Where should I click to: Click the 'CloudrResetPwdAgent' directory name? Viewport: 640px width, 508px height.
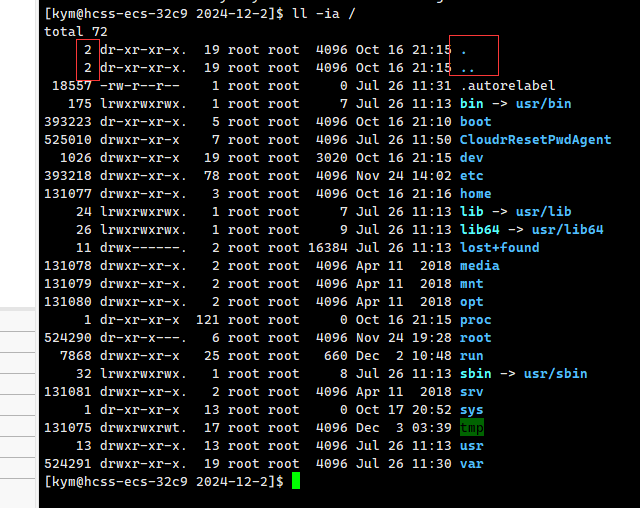pos(536,140)
